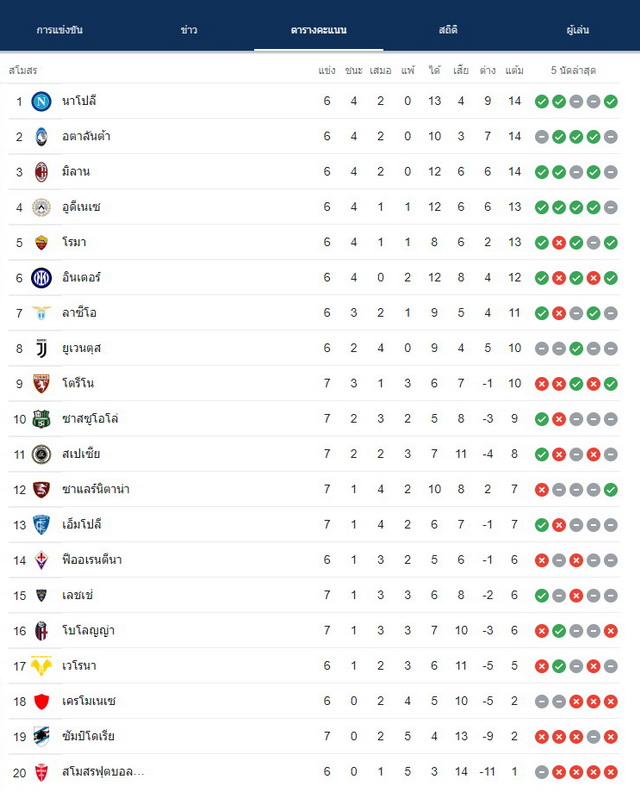Click the Torino bull crest icon
640x792 pixels.
pyautogui.click(x=41, y=384)
